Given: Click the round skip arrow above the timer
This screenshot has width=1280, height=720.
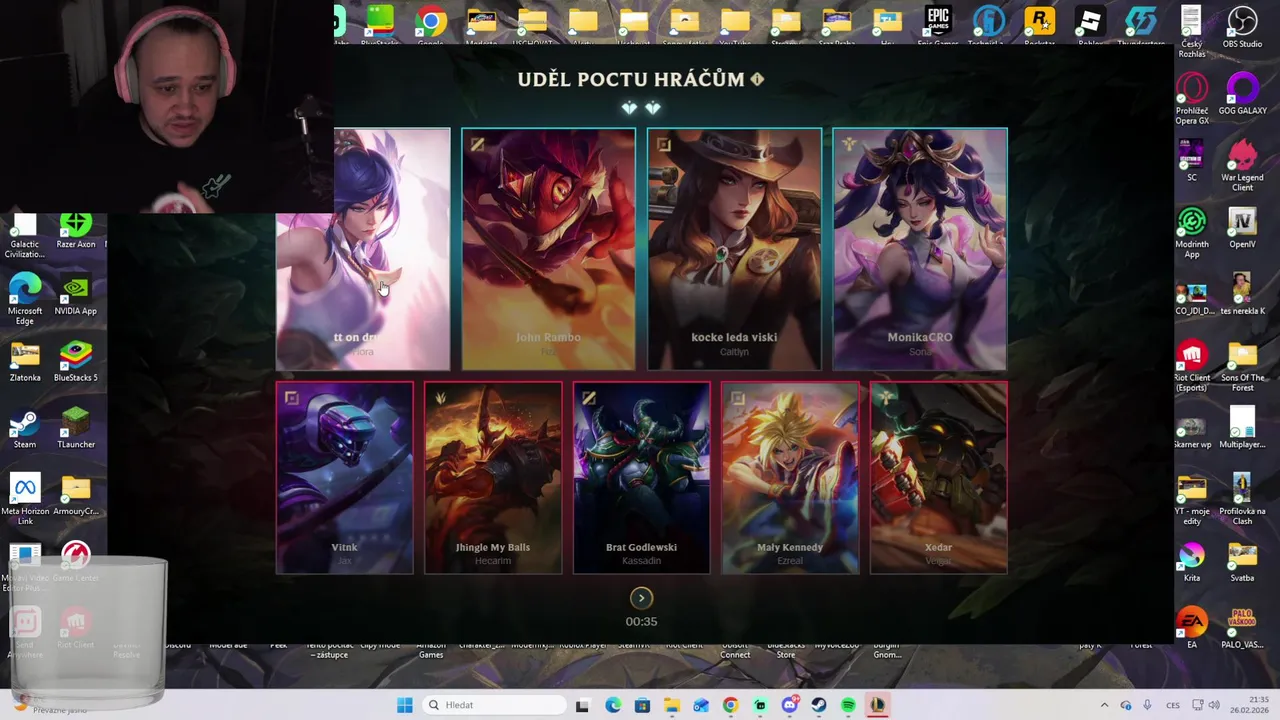Looking at the screenshot, I should (641, 598).
